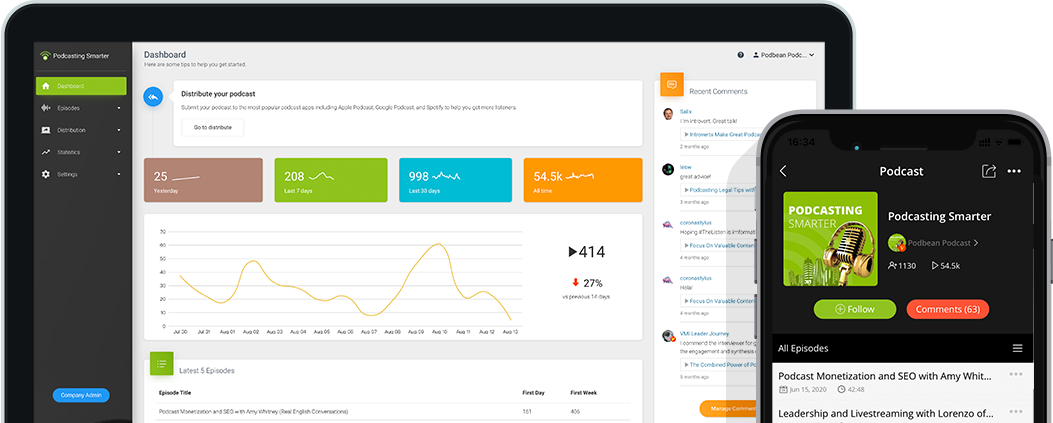Tap the All Episodes list menu icon

[1017, 348]
